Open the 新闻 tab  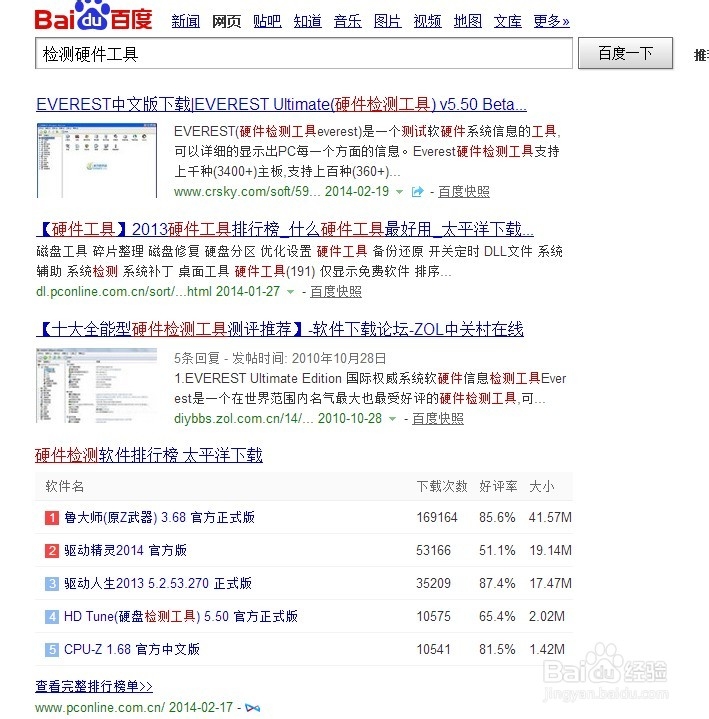click(186, 21)
